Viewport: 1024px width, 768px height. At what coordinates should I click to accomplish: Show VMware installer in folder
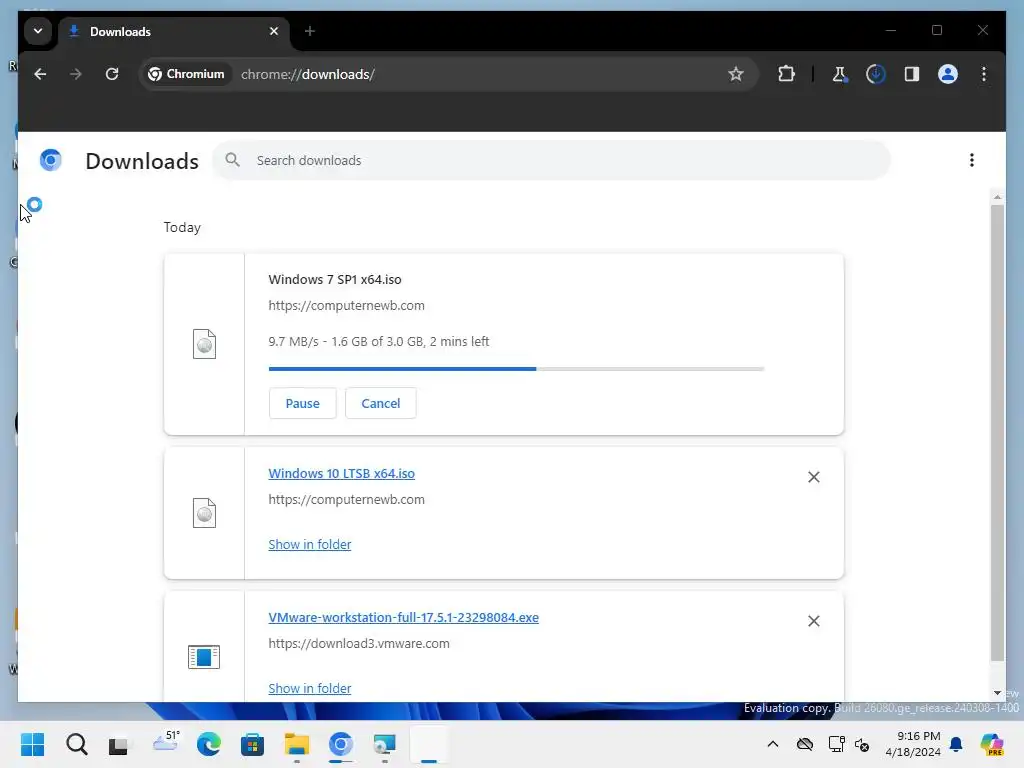click(310, 688)
